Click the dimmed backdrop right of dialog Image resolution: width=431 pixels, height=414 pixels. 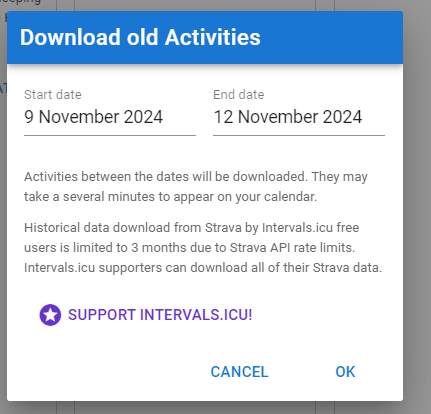click(x=417, y=207)
